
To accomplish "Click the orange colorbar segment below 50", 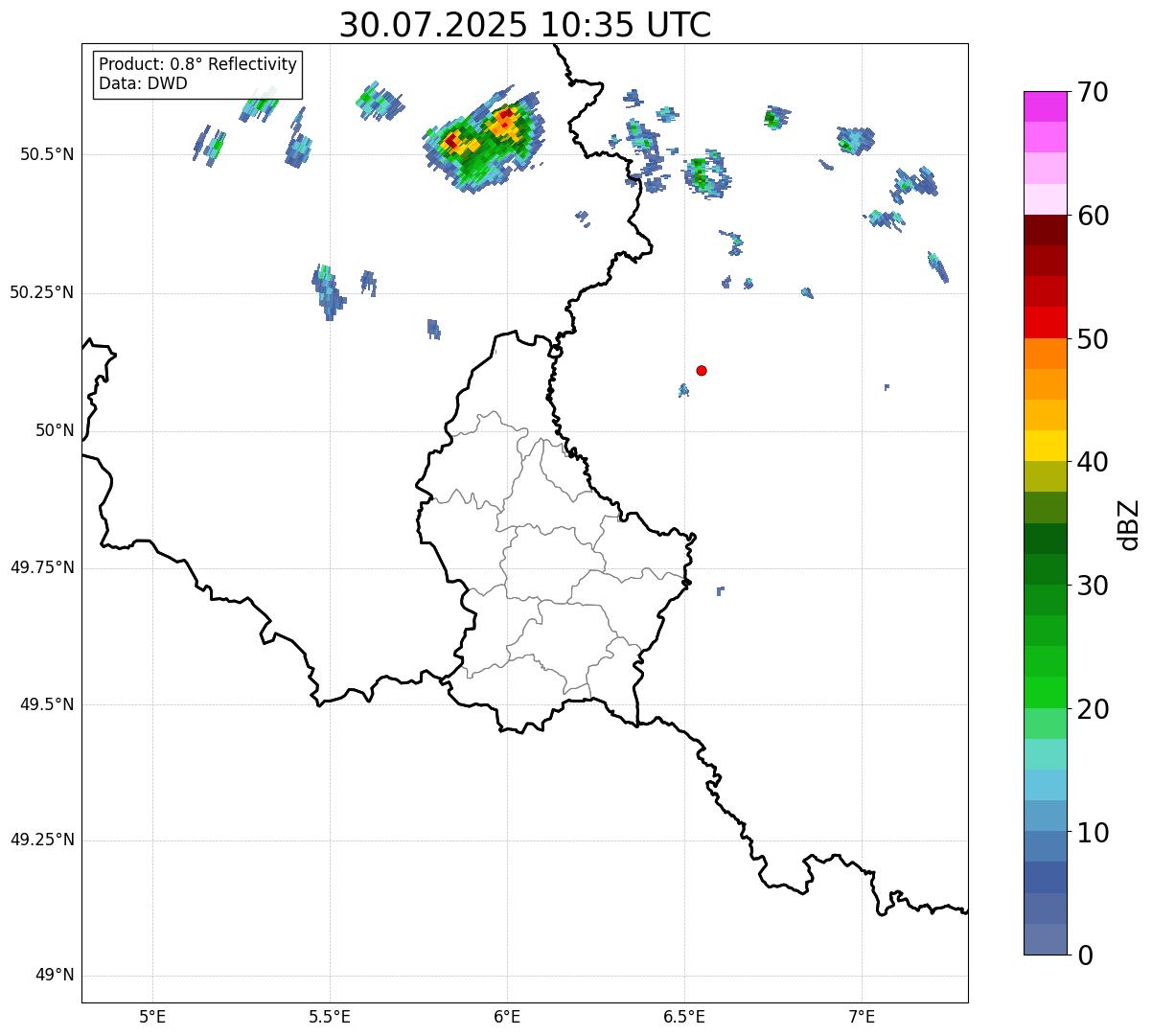I will pyautogui.click(x=1045, y=354).
